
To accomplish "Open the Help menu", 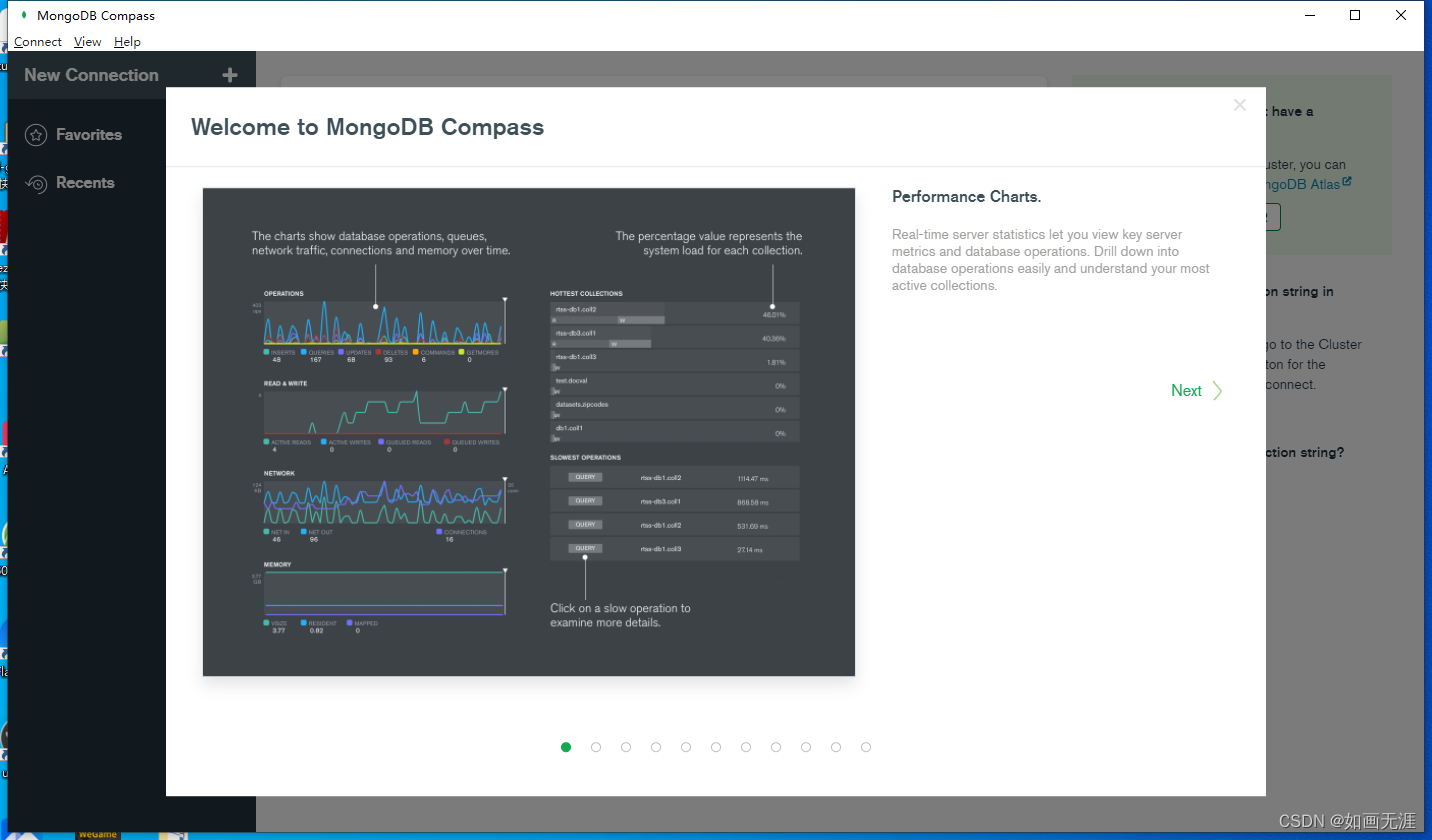I will coord(127,42).
